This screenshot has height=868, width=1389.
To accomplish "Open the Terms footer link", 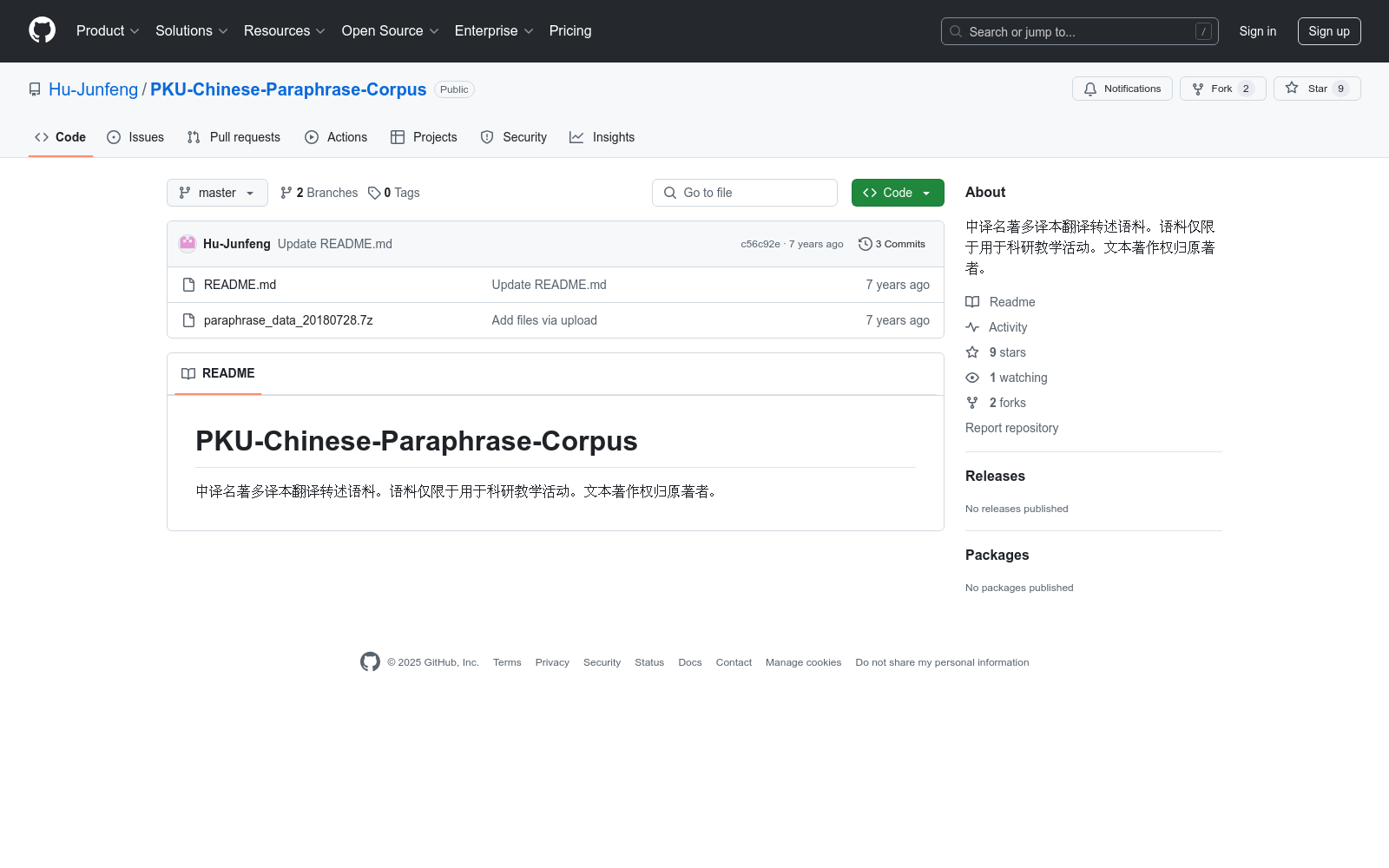I will pos(507,662).
